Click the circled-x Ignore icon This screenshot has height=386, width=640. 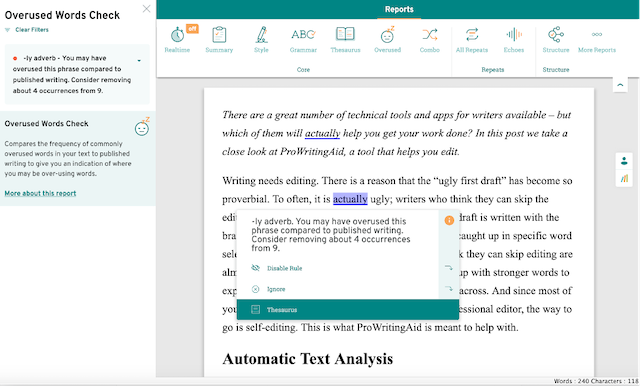256,289
